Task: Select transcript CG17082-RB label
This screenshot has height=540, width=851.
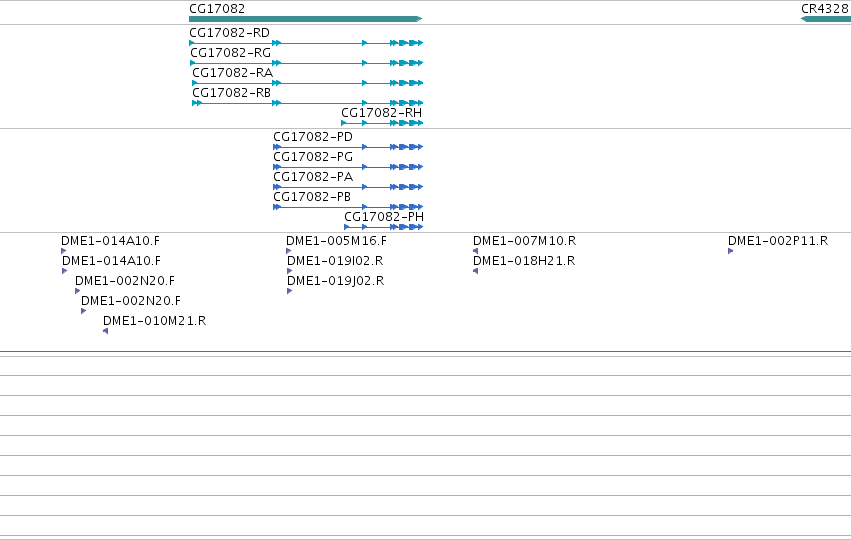Action: point(232,93)
